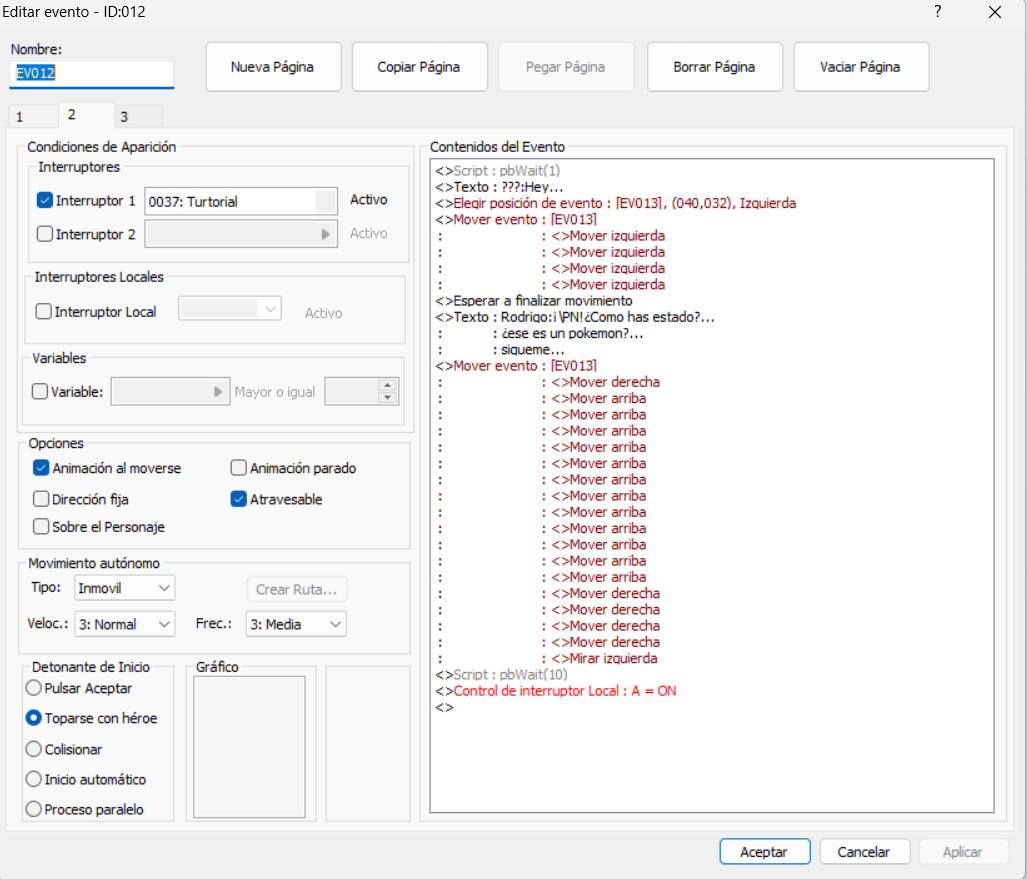Open switch picker for Interruptor 1 field

click(325, 201)
